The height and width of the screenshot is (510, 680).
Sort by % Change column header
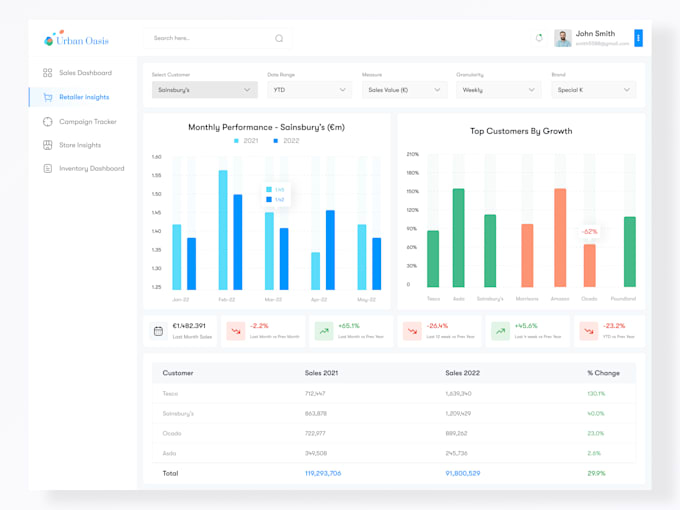[604, 373]
